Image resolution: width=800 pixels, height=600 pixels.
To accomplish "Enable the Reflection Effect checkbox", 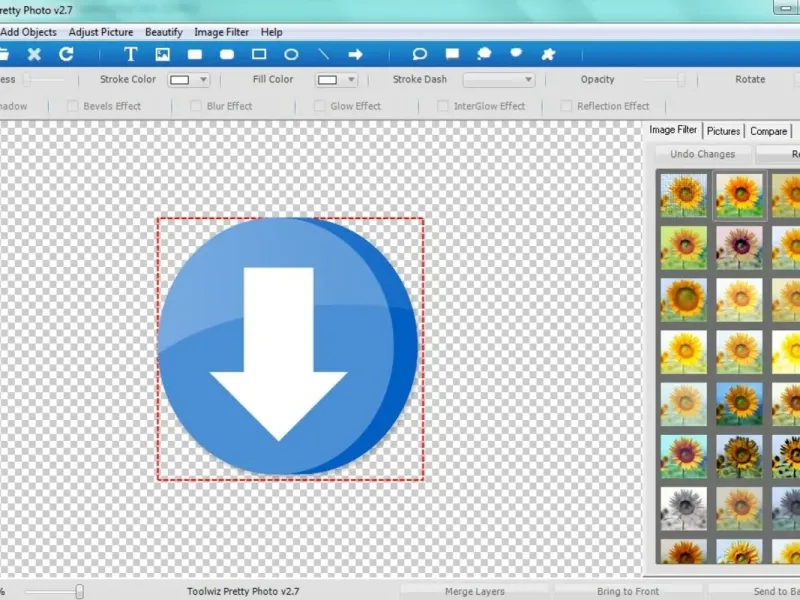I will coord(566,106).
